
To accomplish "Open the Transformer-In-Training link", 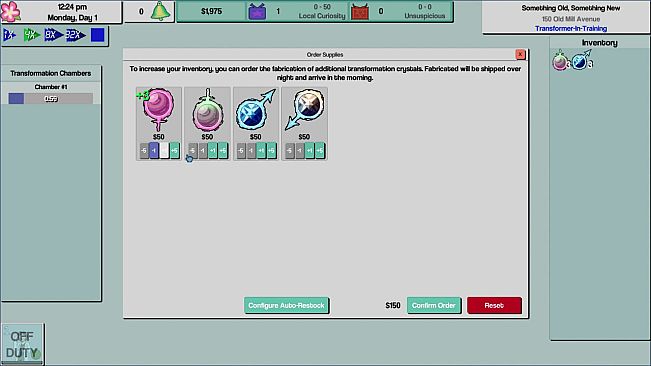I will pyautogui.click(x=571, y=29).
